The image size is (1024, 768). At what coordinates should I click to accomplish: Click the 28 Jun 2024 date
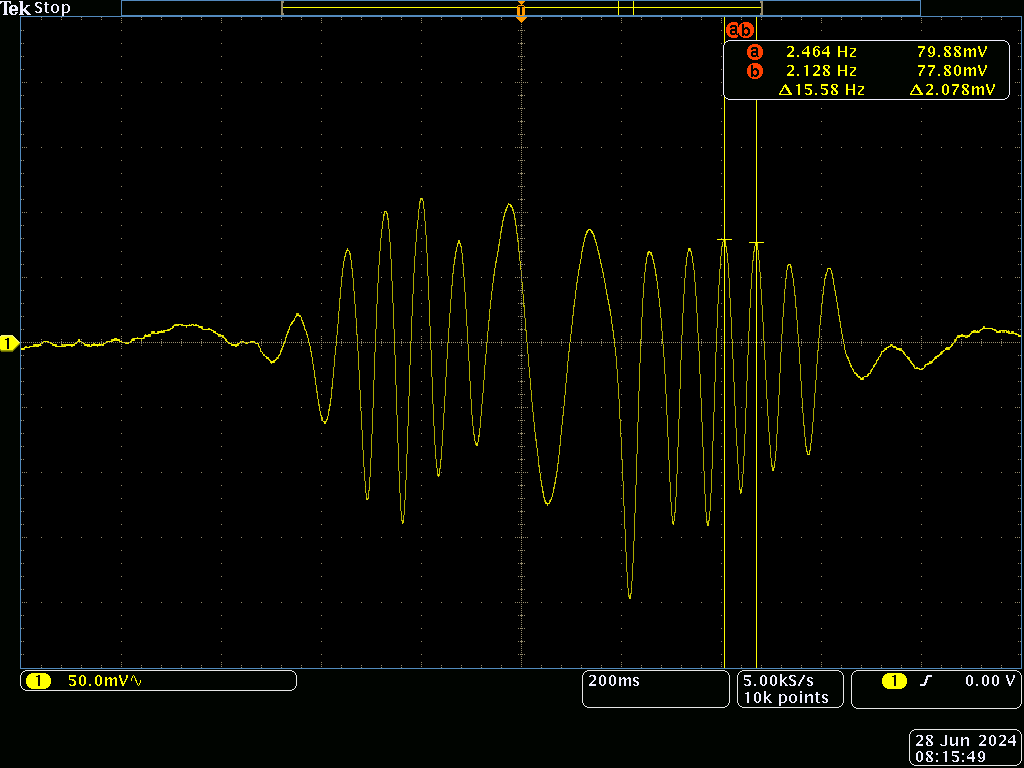(965, 742)
